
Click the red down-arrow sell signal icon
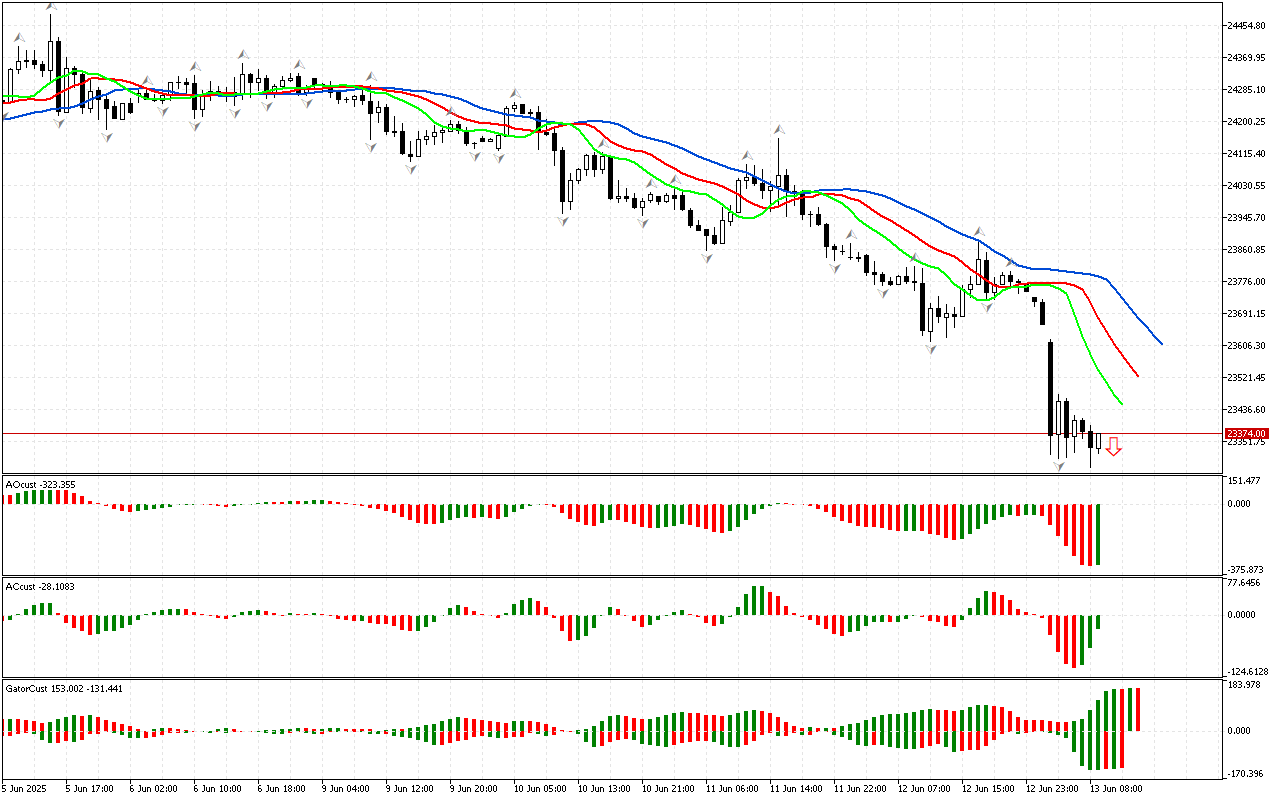pos(1113,446)
